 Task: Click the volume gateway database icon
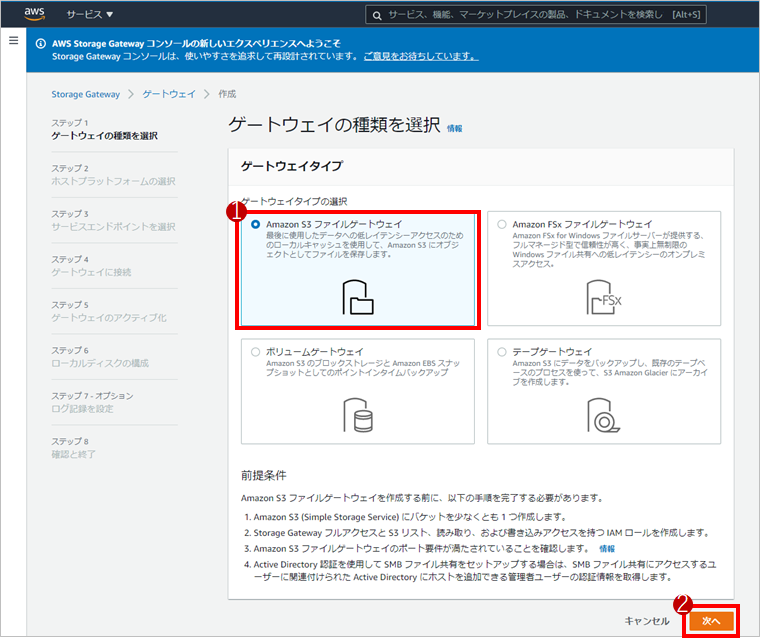click(358, 415)
